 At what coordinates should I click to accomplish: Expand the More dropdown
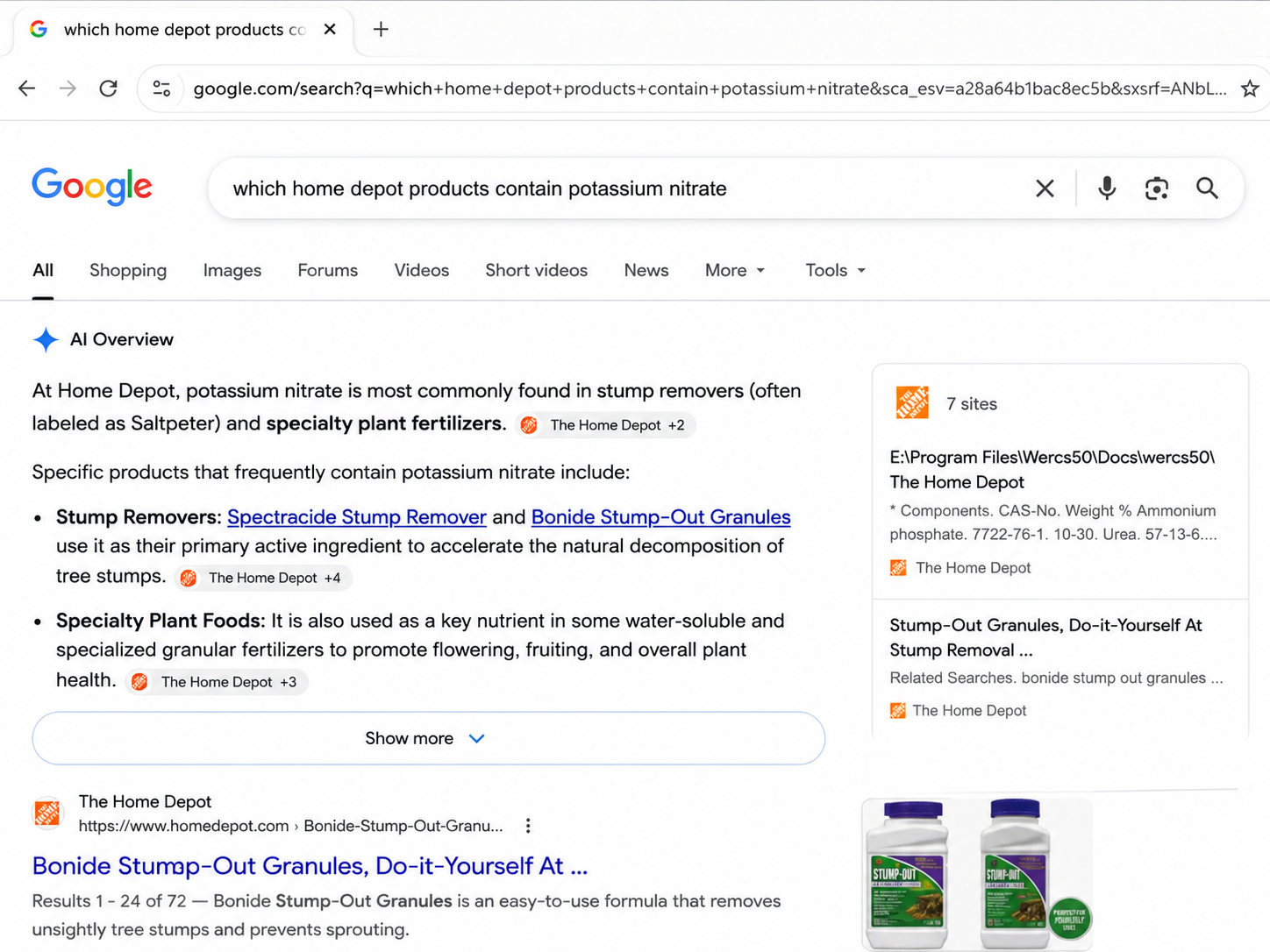click(x=735, y=270)
